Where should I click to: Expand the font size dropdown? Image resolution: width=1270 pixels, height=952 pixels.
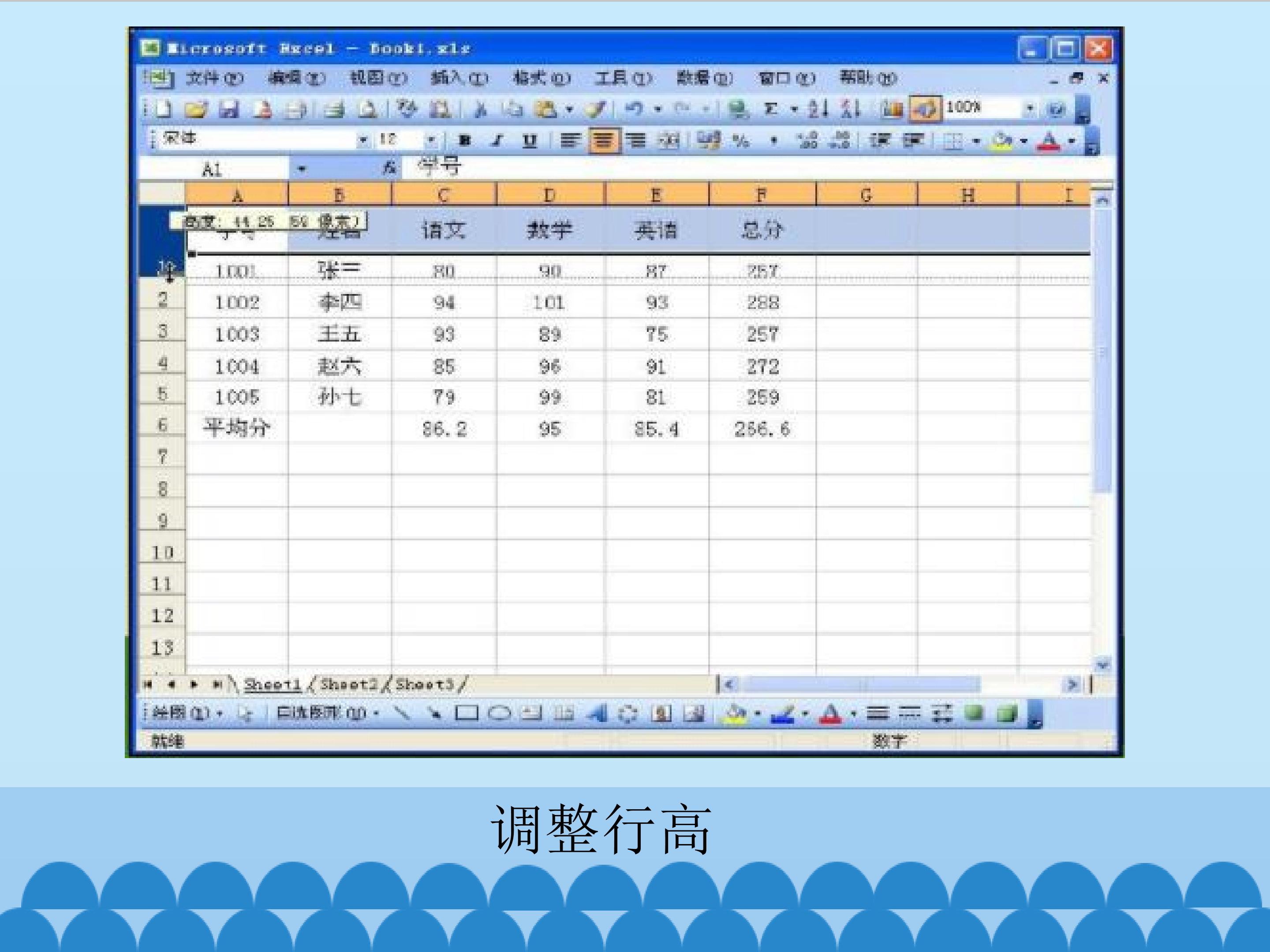(x=430, y=139)
